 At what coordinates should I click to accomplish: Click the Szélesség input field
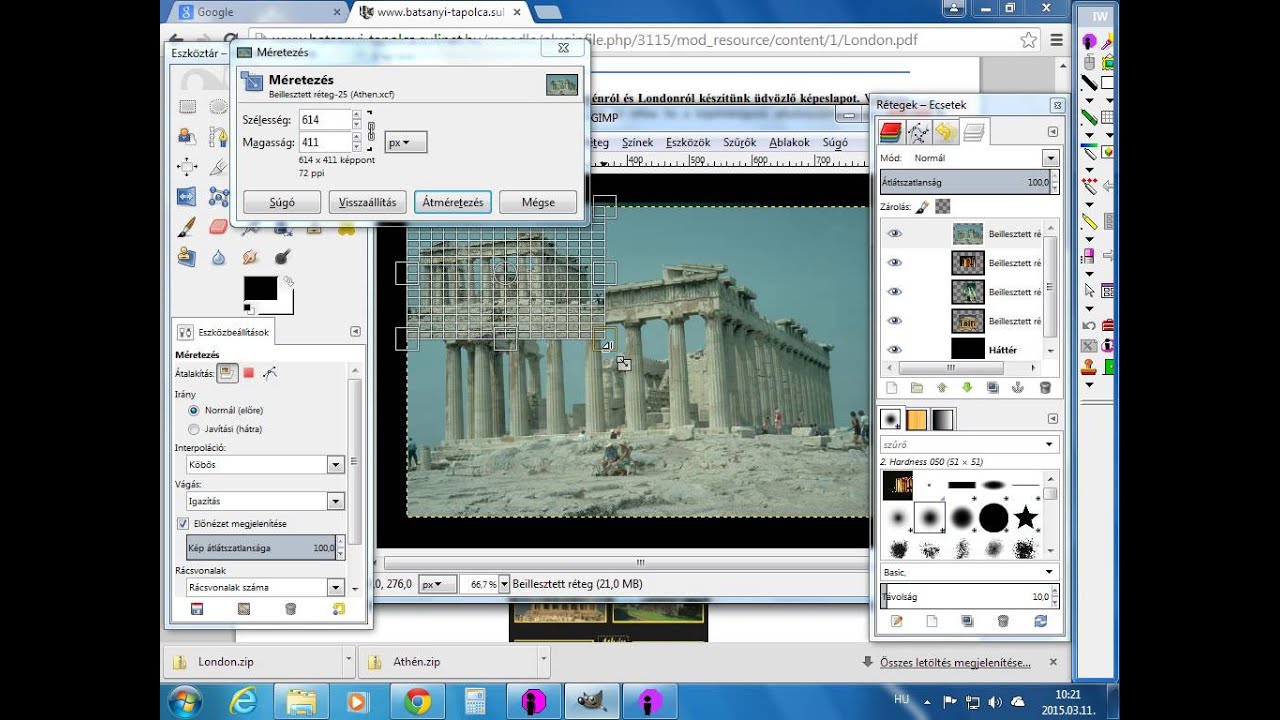(x=325, y=120)
